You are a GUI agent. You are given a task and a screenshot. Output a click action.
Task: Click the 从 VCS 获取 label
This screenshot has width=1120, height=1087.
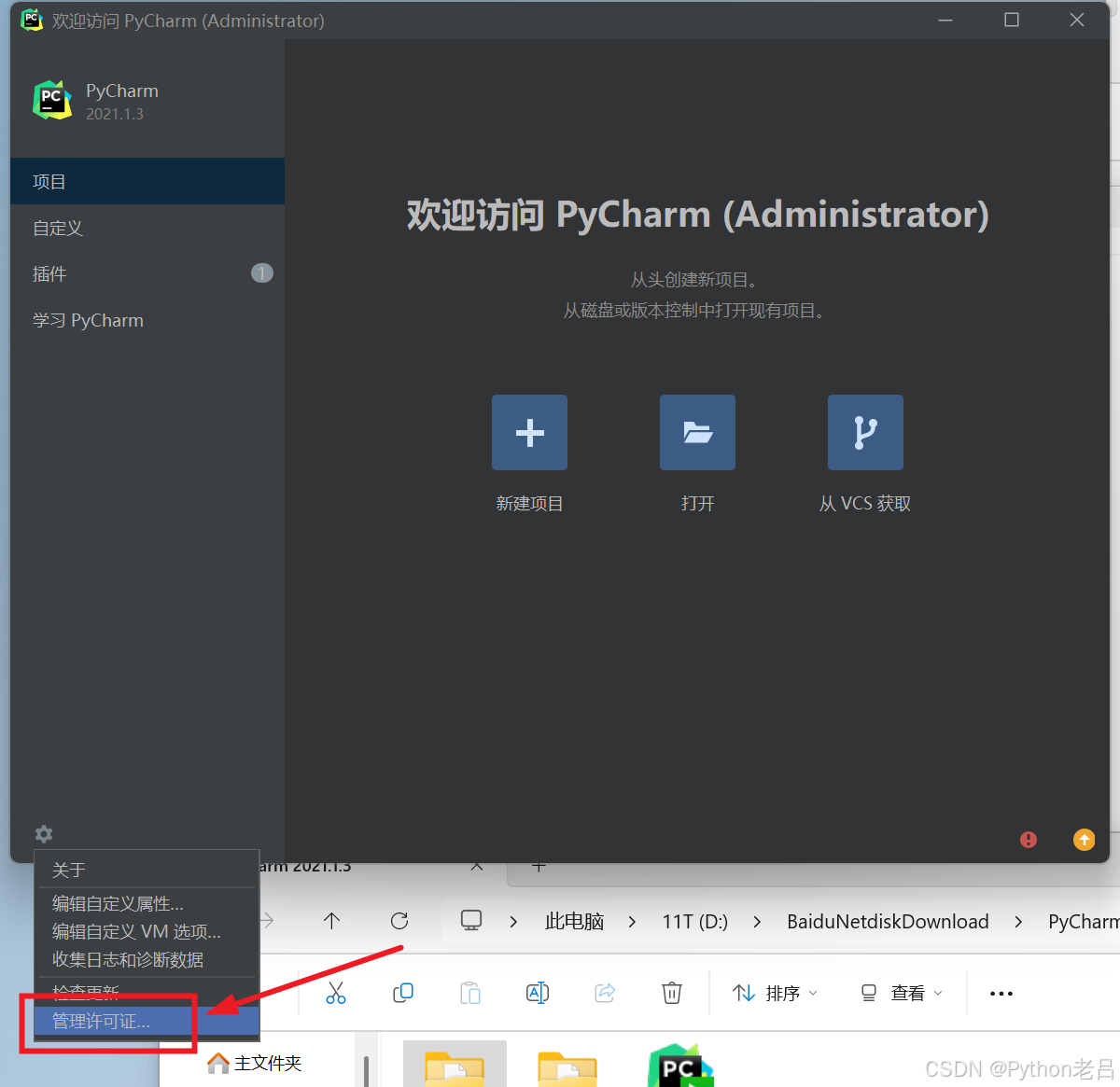click(865, 504)
